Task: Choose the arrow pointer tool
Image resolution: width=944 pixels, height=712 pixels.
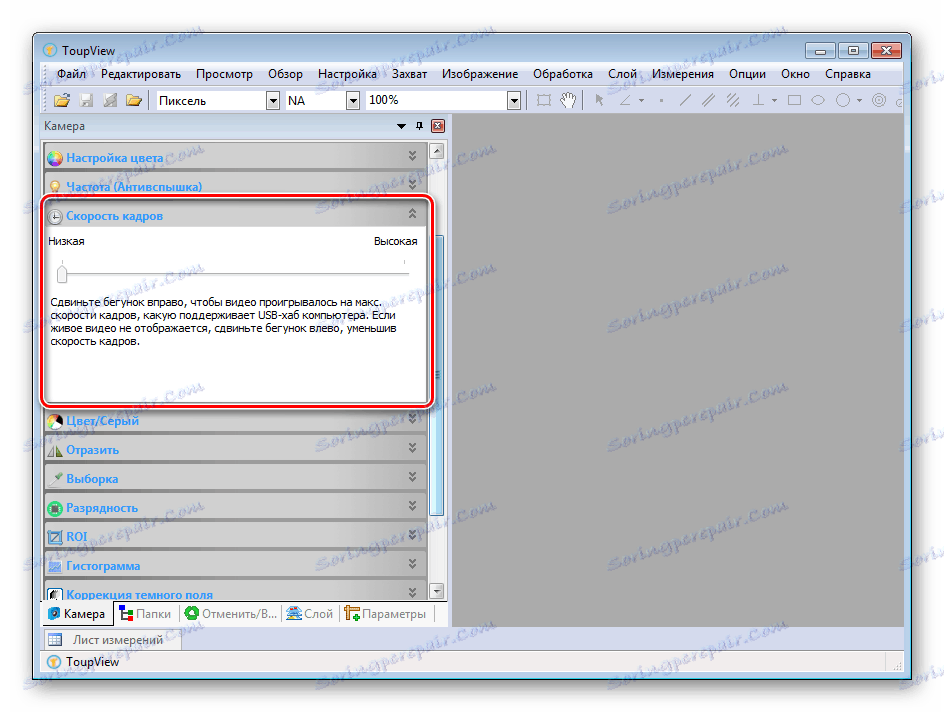Action: point(599,101)
